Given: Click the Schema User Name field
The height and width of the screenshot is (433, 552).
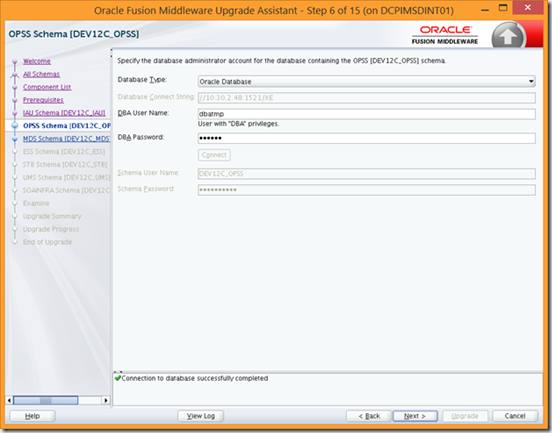Looking at the screenshot, I should coord(366,174).
